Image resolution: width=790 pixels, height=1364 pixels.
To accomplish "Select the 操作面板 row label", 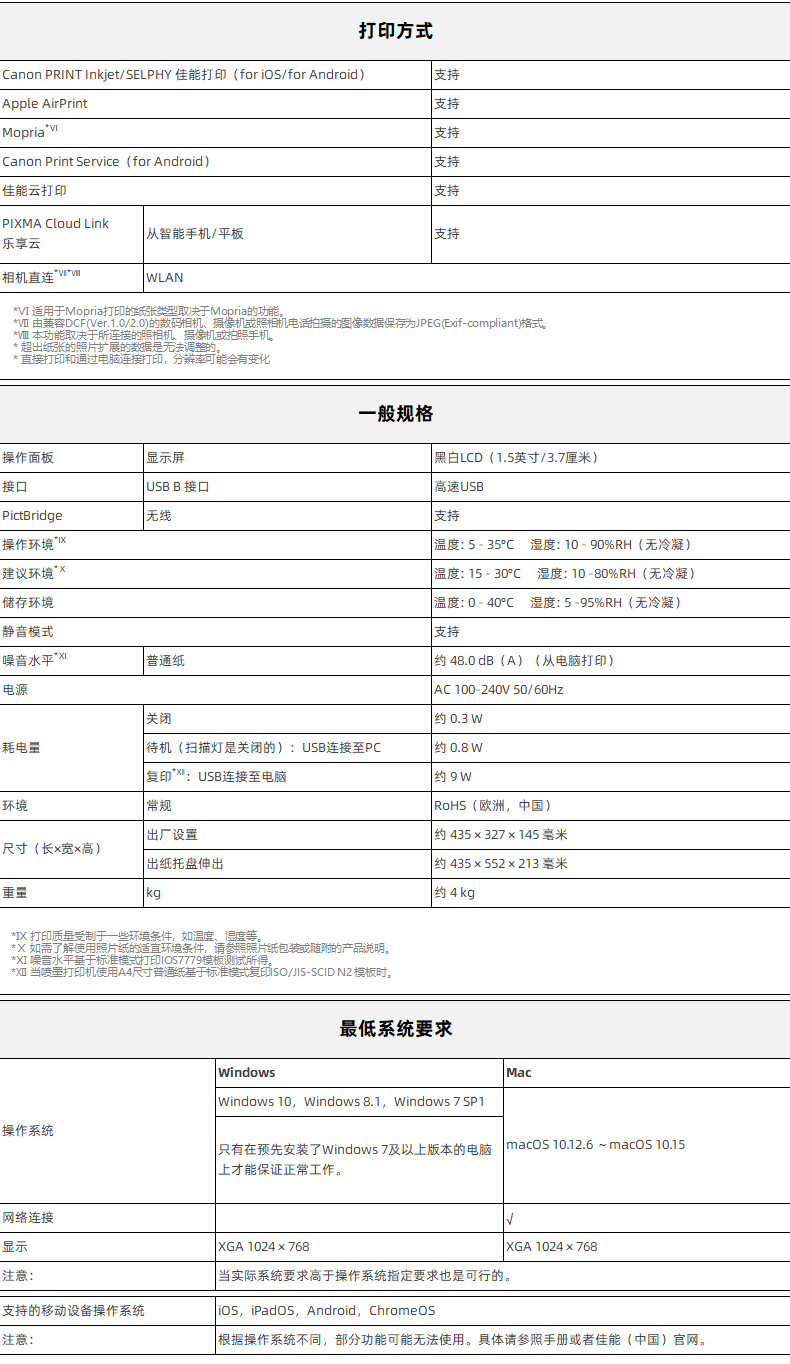I will [x=28, y=457].
